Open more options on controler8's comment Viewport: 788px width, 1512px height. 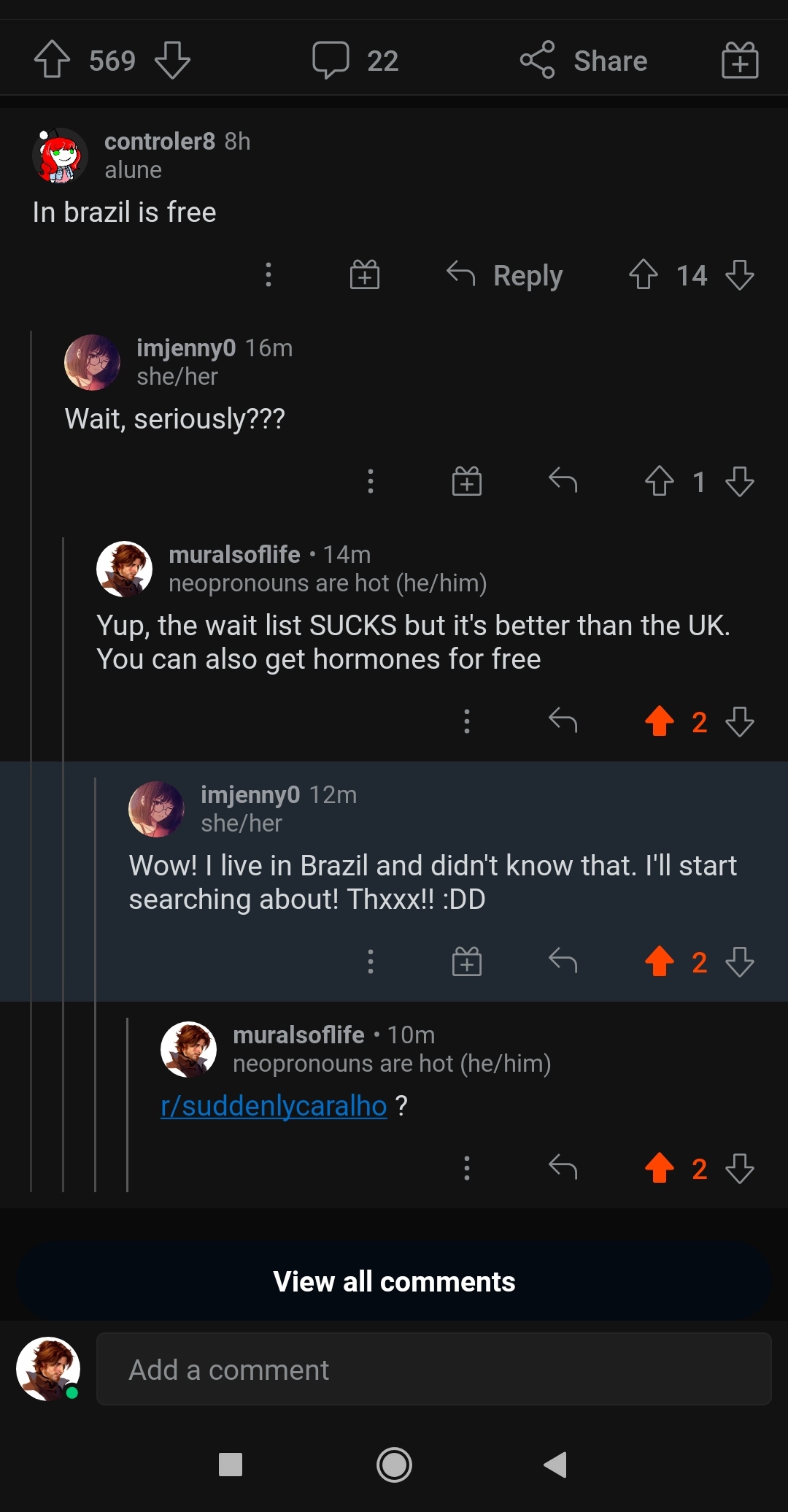click(269, 275)
